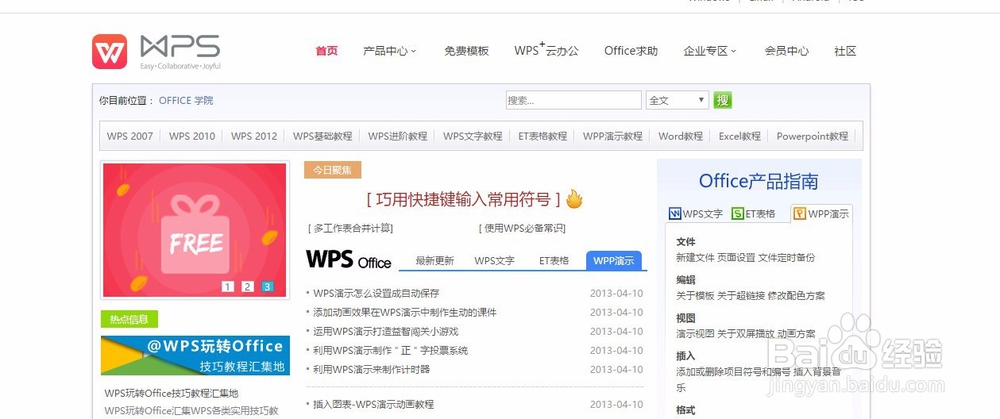Open the Excel教程 category
Screen dimensions: 1000x419
point(740,136)
